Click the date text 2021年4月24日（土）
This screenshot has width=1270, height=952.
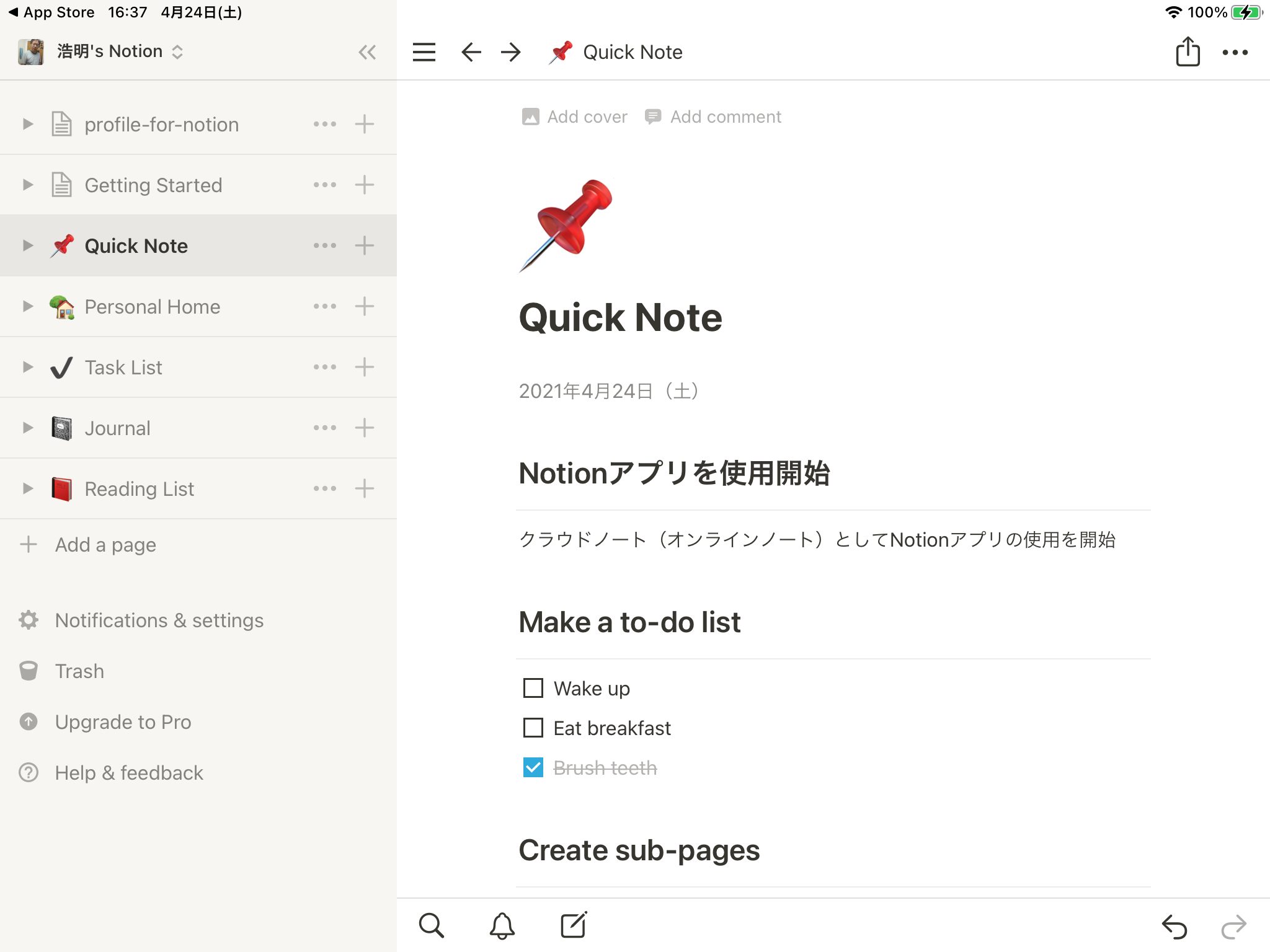tap(609, 391)
